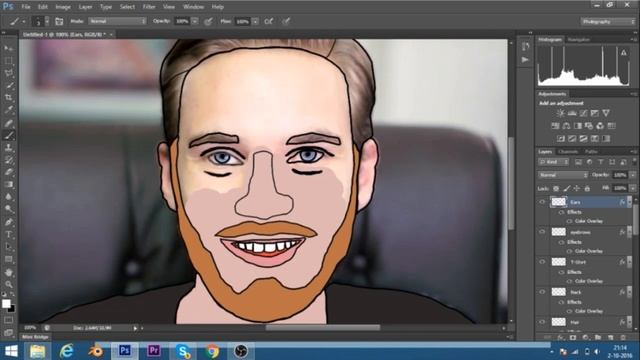Image resolution: width=640 pixels, height=360 pixels.
Task: Open the Brush panel toggle in options bar
Action: (59, 21)
